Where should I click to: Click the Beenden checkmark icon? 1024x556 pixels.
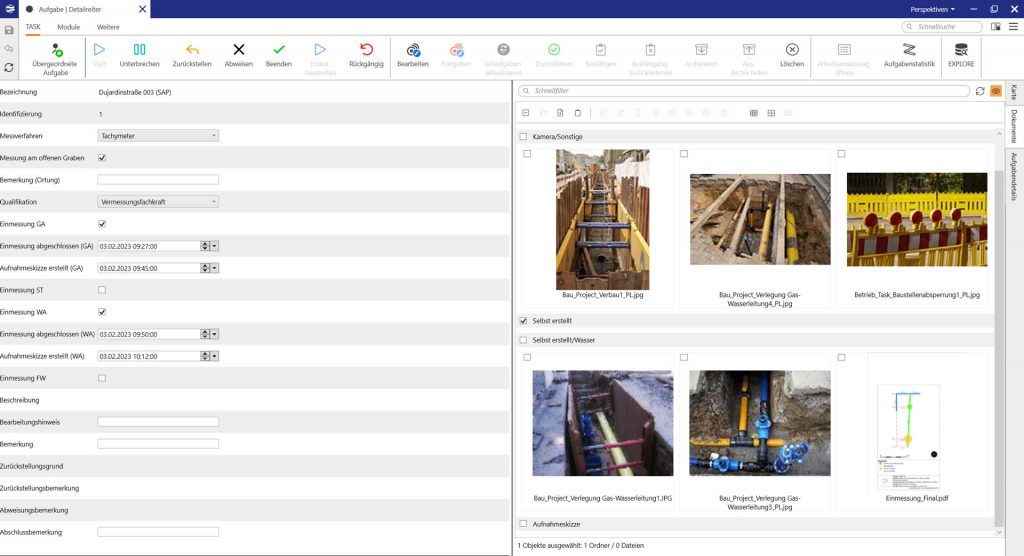click(x=279, y=50)
